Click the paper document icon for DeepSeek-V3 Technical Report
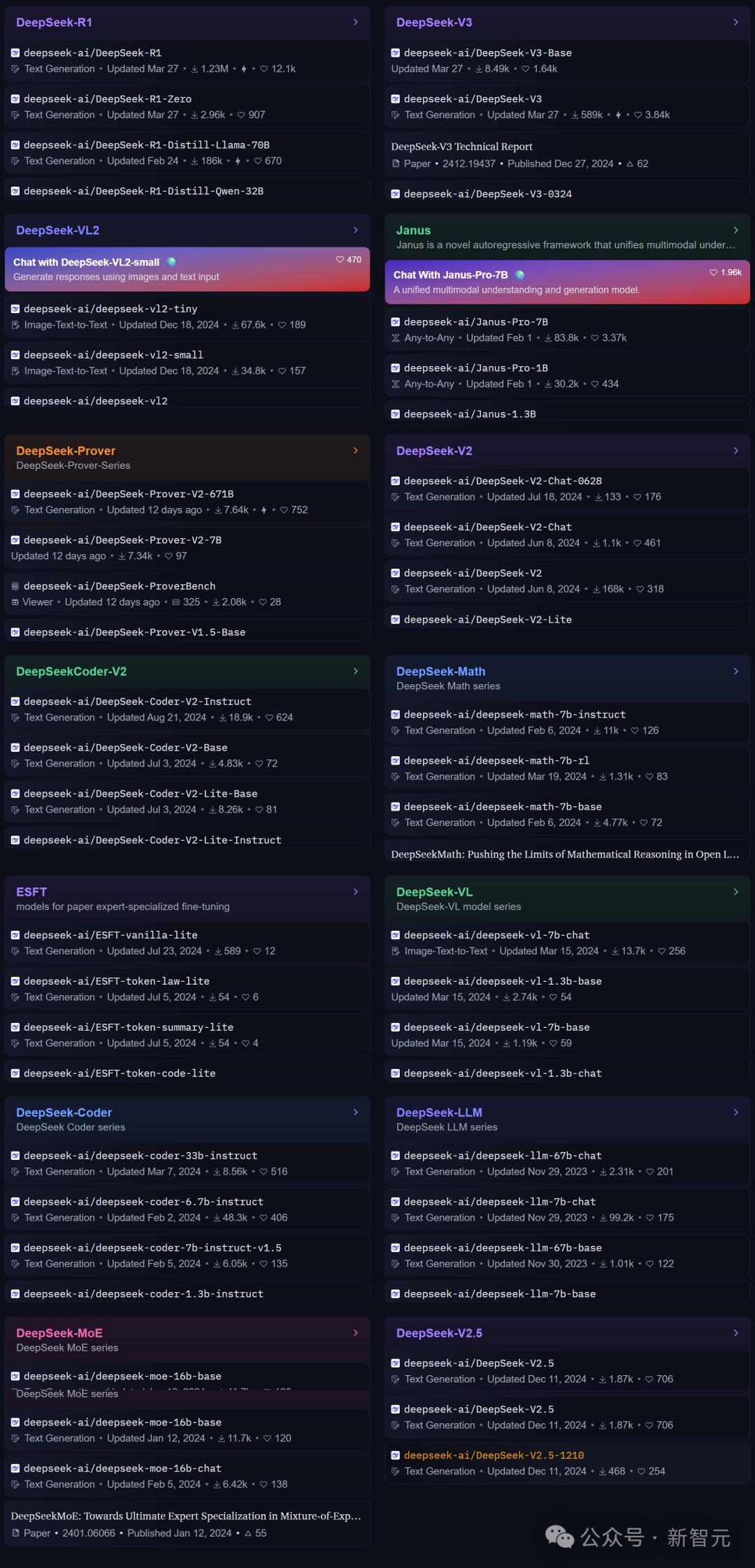 click(x=396, y=164)
